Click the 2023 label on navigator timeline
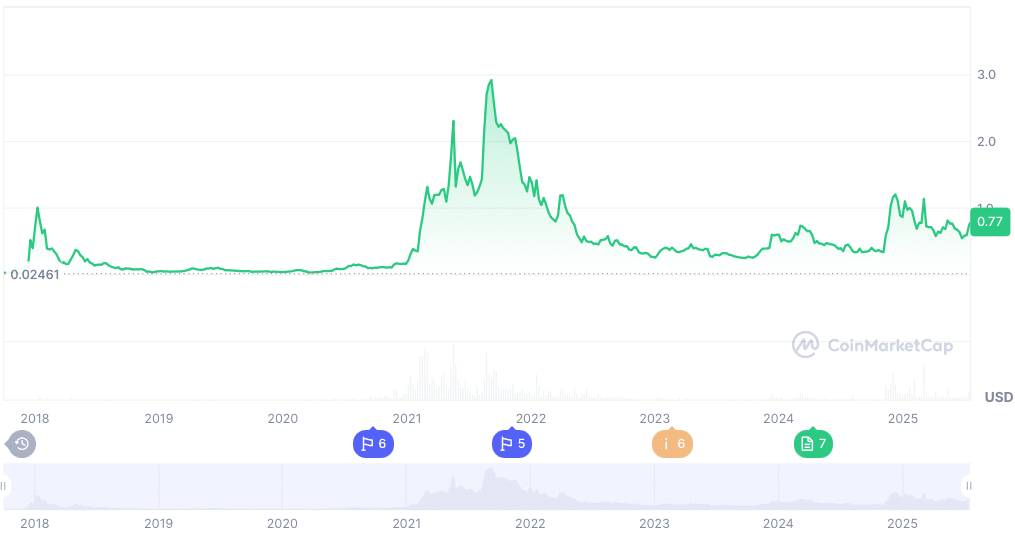1015x542 pixels. [x=654, y=523]
